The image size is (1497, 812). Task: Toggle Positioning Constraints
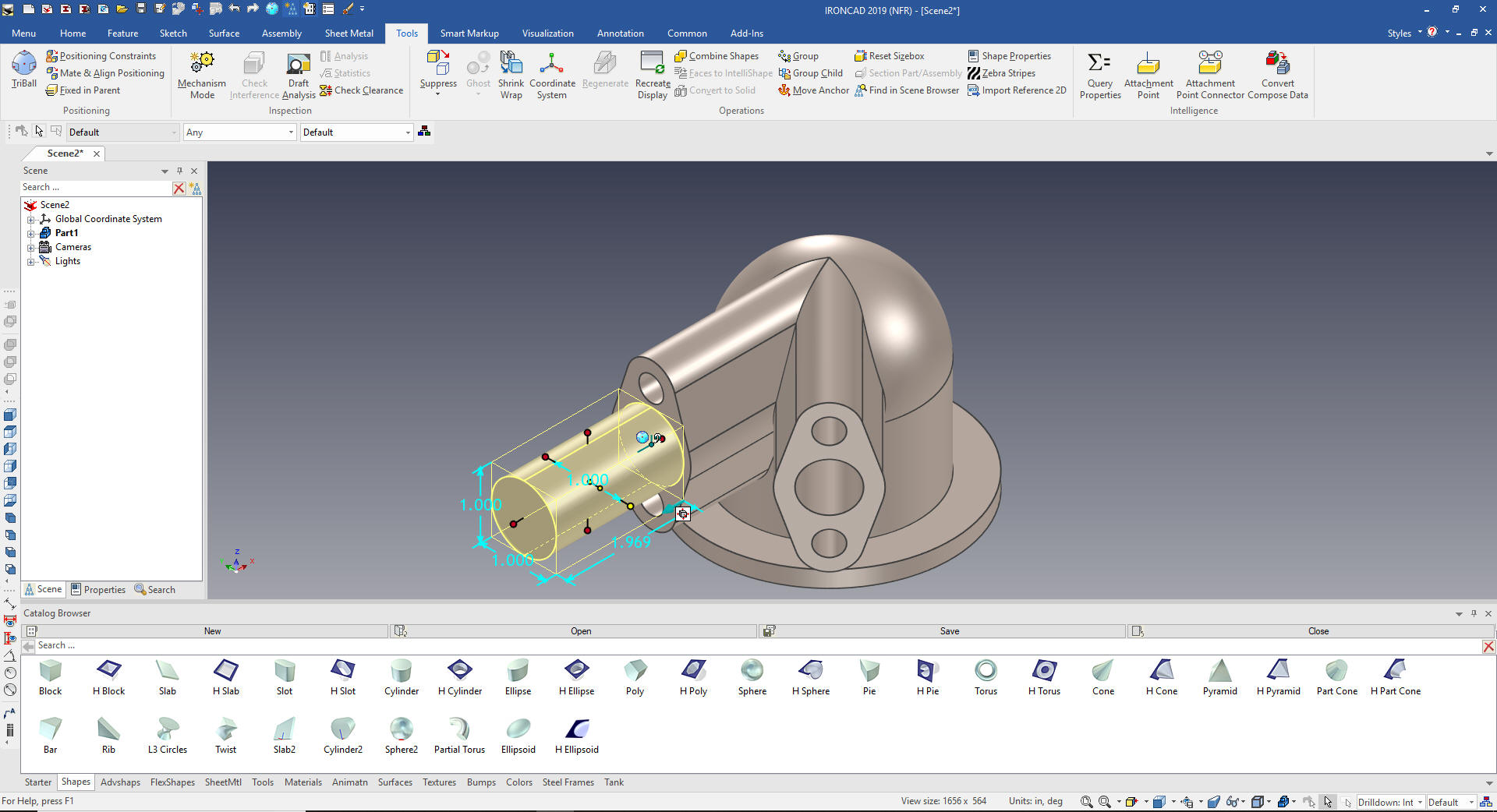101,56
